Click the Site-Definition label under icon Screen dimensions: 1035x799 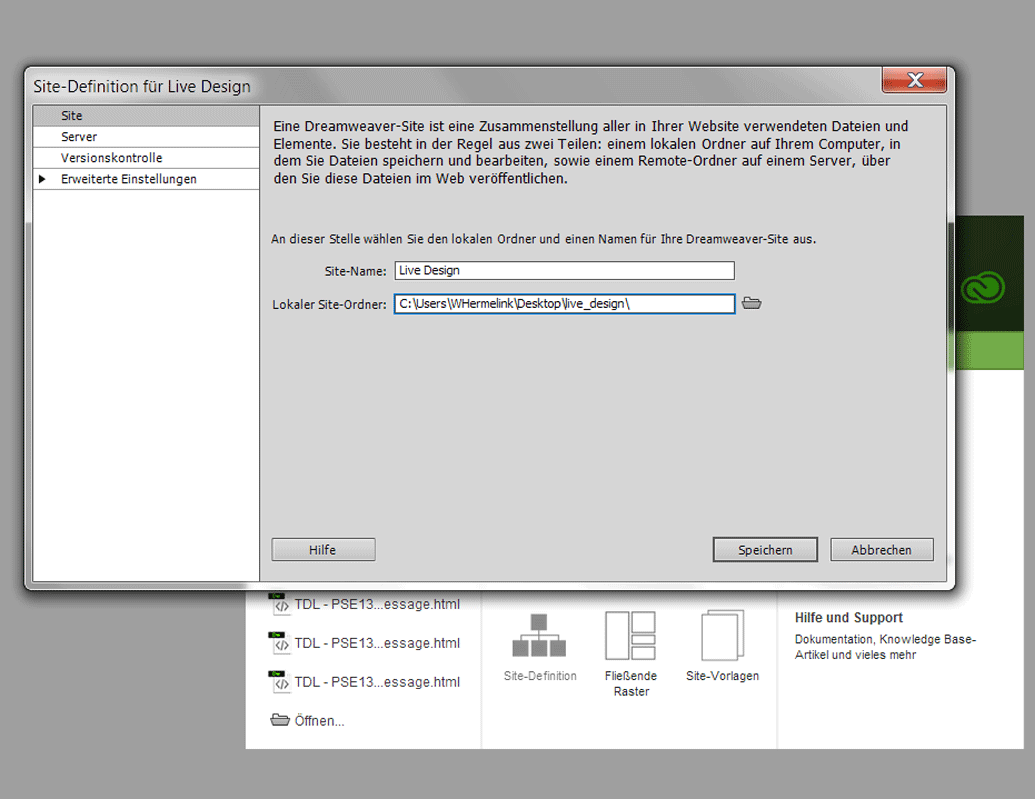pos(540,676)
